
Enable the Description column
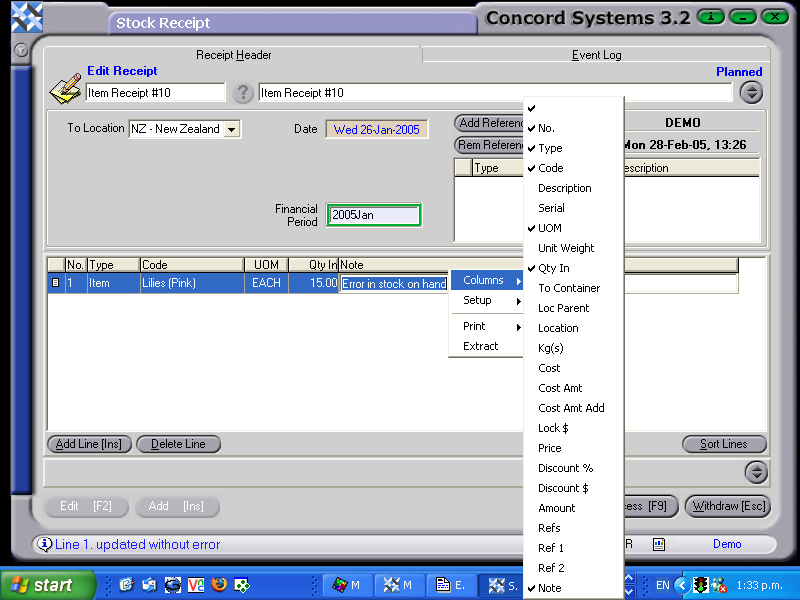pos(565,188)
